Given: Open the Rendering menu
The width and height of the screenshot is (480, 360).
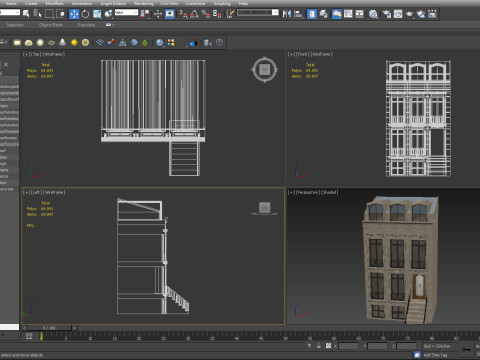Looking at the screenshot, I should pos(144,3).
